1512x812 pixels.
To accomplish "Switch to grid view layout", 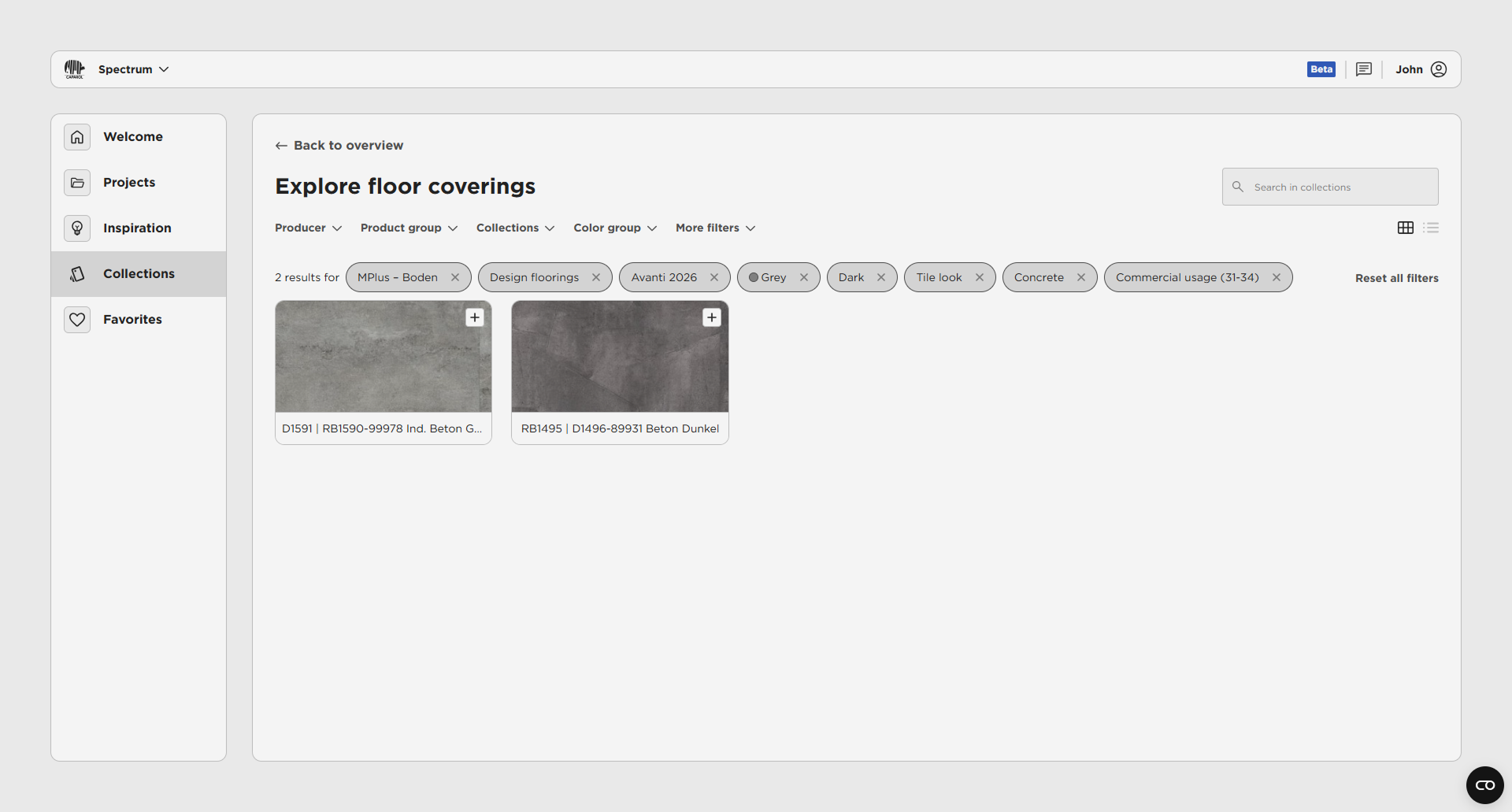I will click(x=1405, y=228).
